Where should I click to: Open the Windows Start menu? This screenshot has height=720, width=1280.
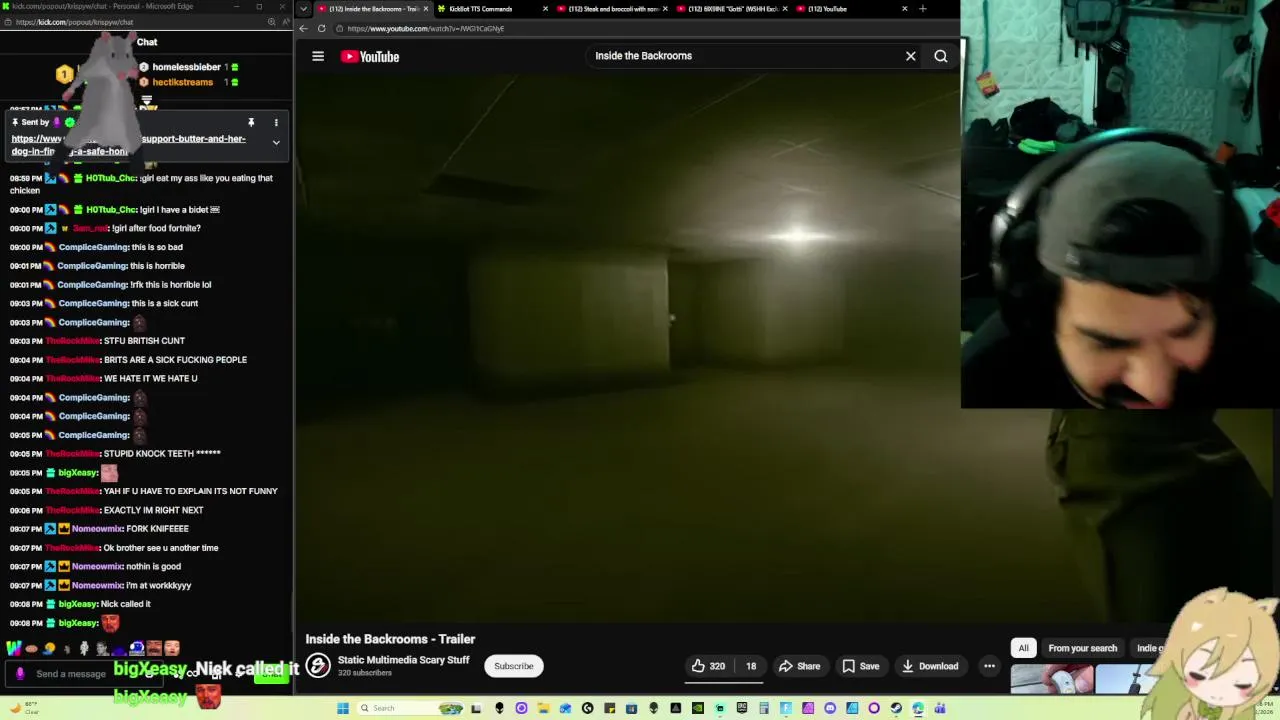point(343,708)
